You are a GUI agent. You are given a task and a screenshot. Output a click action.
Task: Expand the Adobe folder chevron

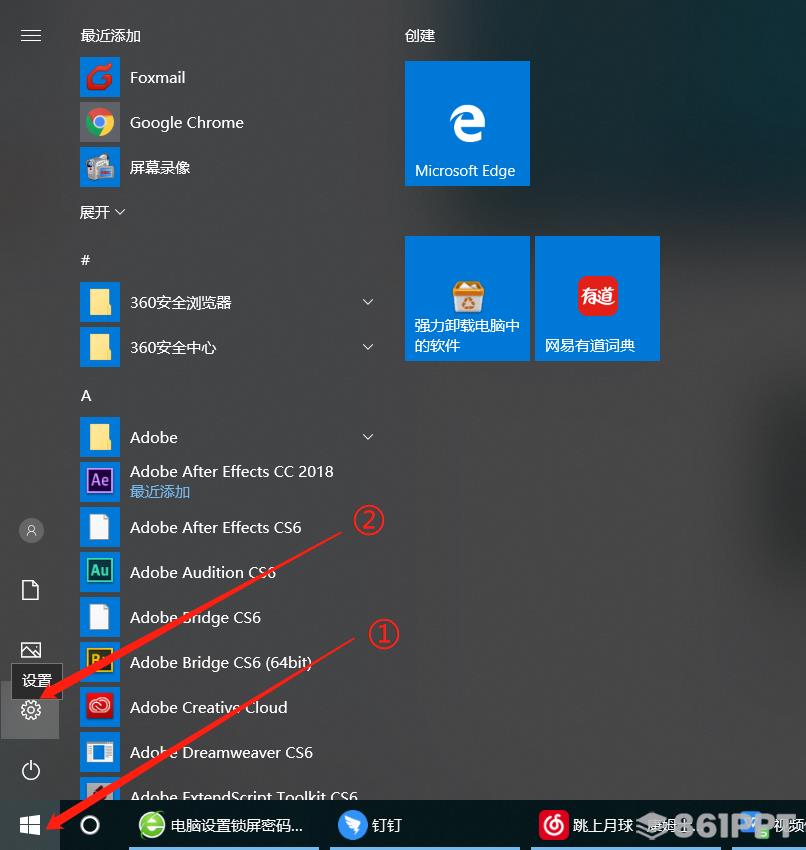pyautogui.click(x=368, y=437)
